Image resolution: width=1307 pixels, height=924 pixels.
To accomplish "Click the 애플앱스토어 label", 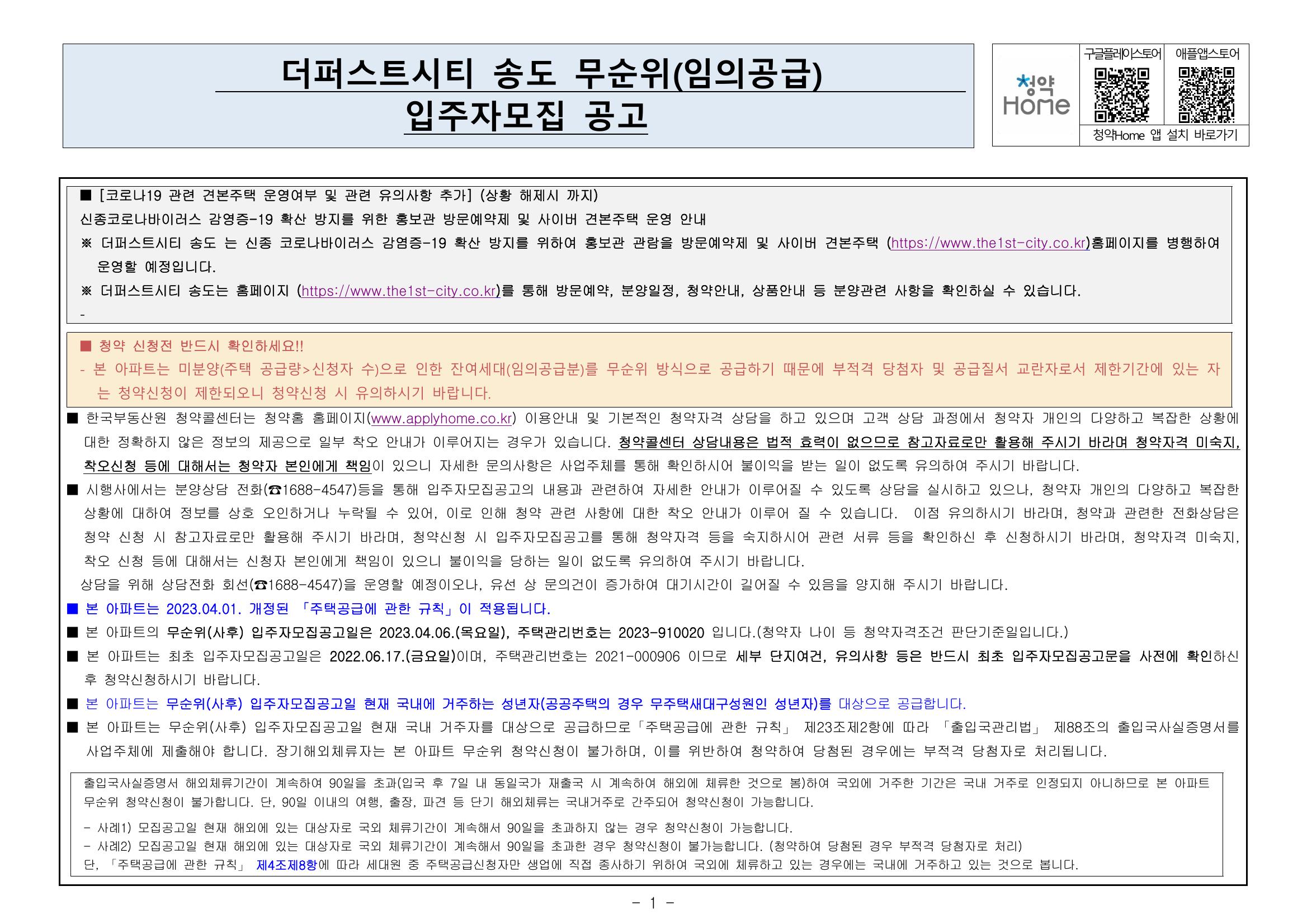I will pos(1206,54).
